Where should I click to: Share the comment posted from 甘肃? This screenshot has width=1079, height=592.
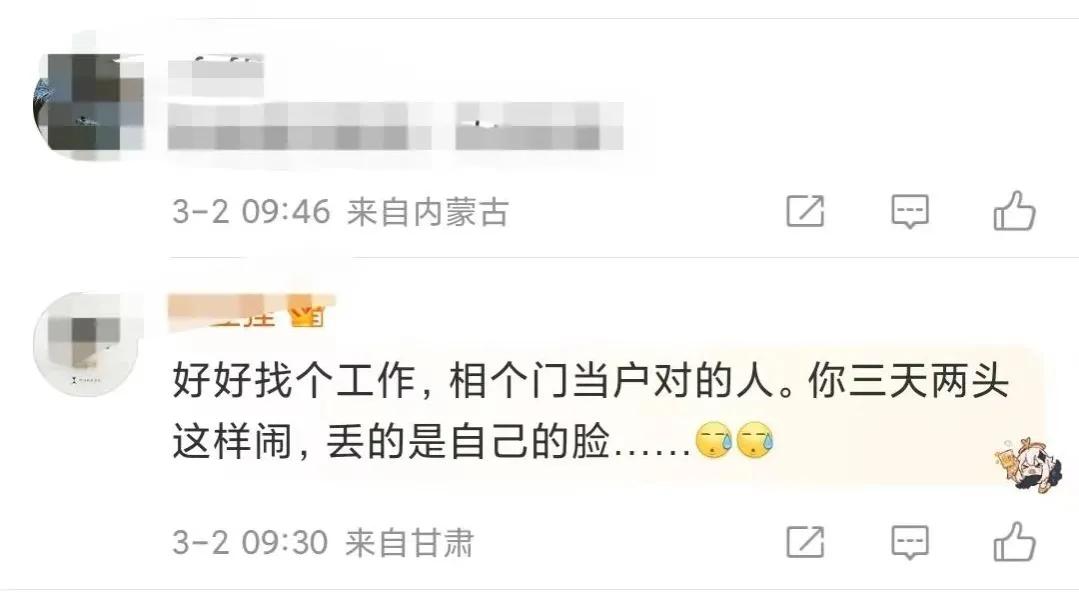805,542
